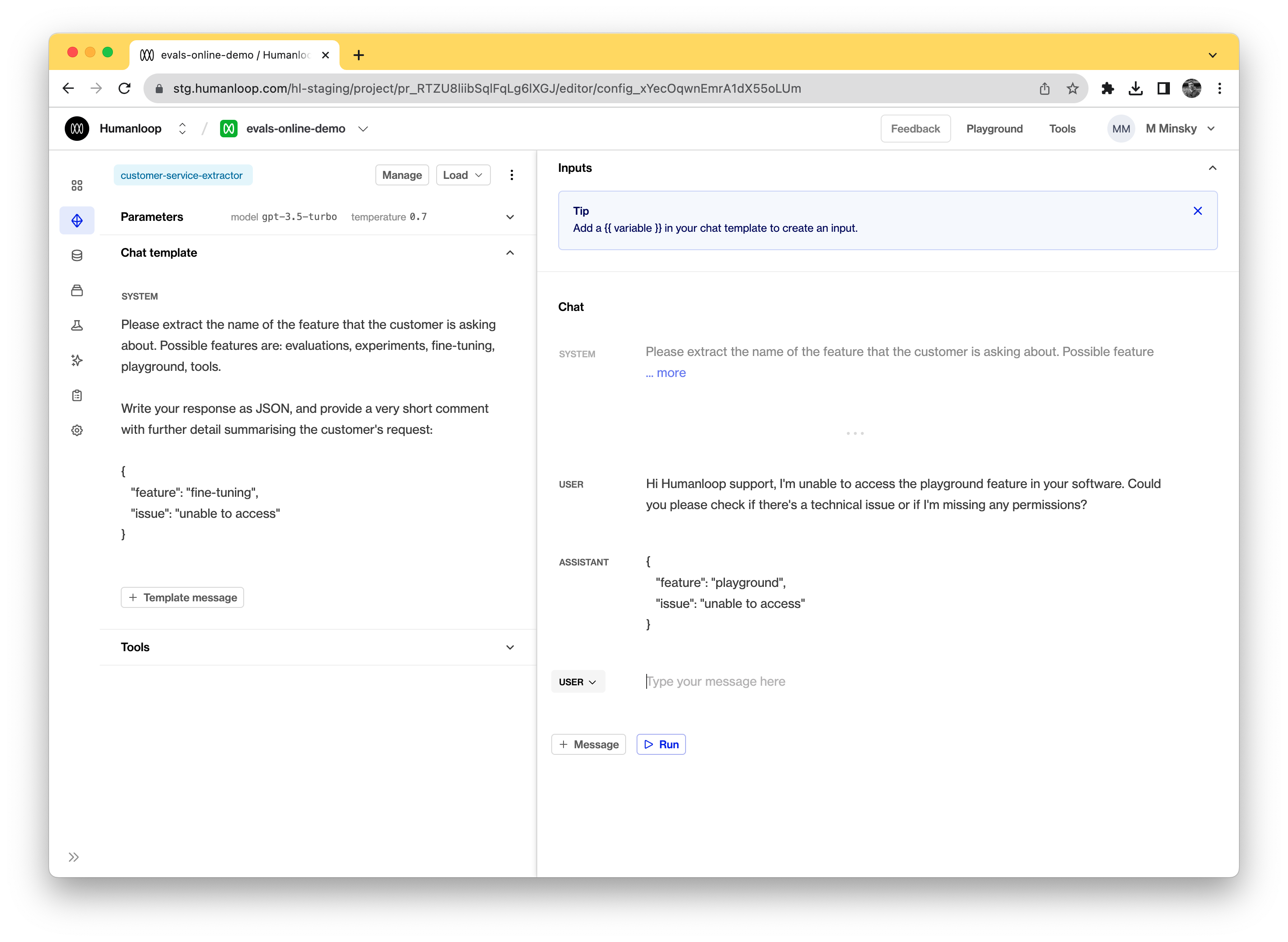Click the Feedback button
The width and height of the screenshot is (1288, 942).
coord(915,128)
